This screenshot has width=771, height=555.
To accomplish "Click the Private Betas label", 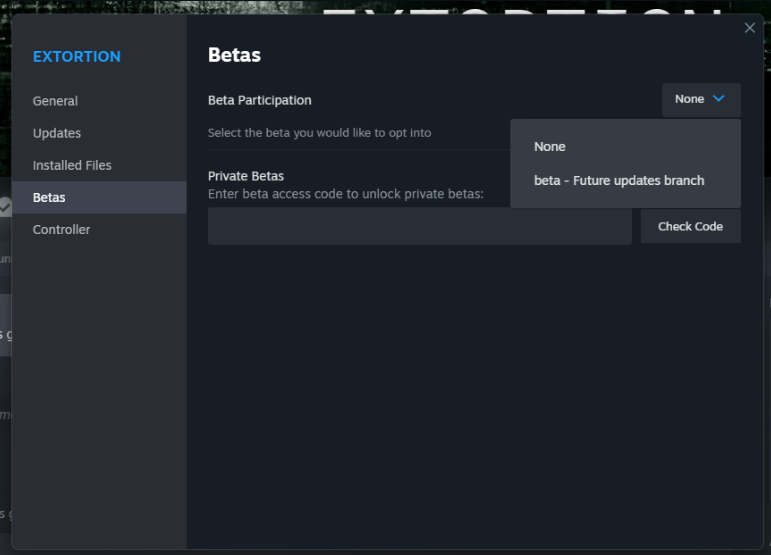I will [x=246, y=176].
